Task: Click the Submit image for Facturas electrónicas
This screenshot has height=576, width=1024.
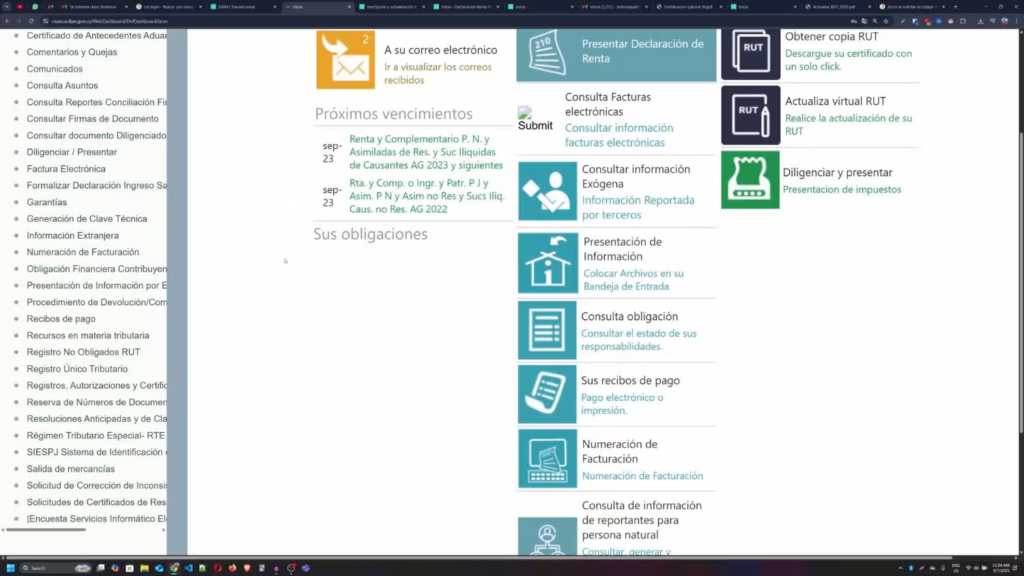Action: [535, 119]
